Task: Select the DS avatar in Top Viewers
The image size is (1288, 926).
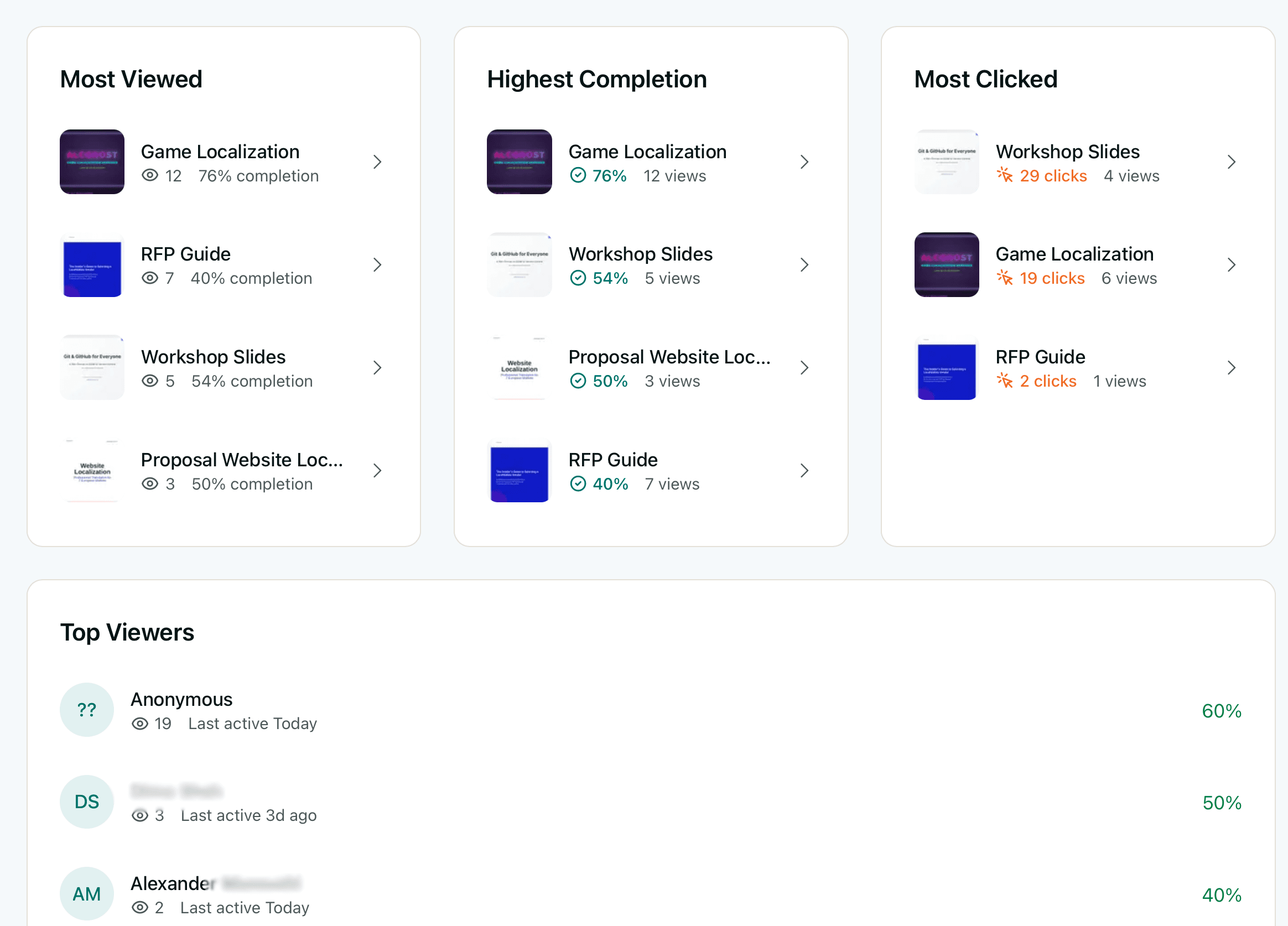Action: [86, 802]
